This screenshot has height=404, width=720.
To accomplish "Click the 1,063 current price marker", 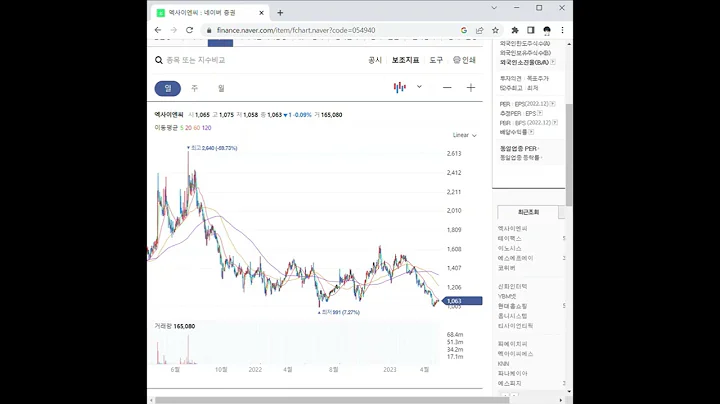I will pyautogui.click(x=462, y=301).
